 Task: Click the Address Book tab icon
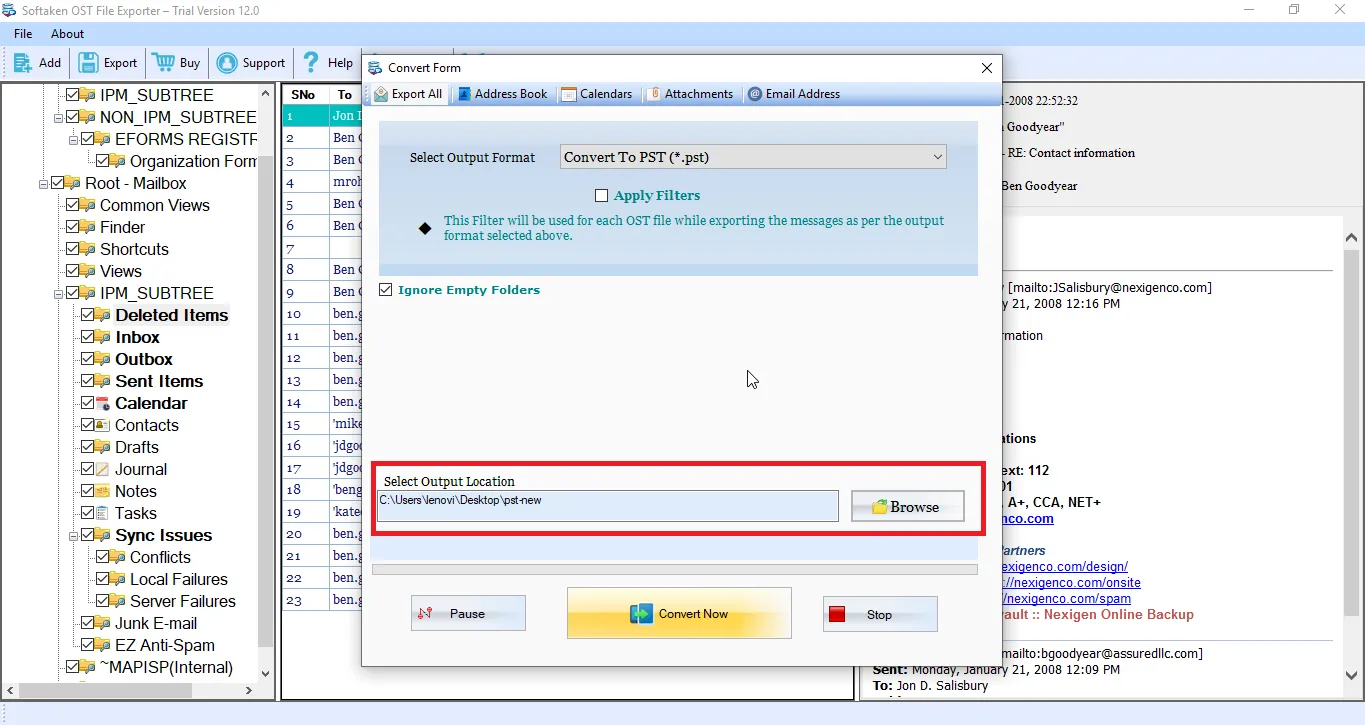(465, 94)
